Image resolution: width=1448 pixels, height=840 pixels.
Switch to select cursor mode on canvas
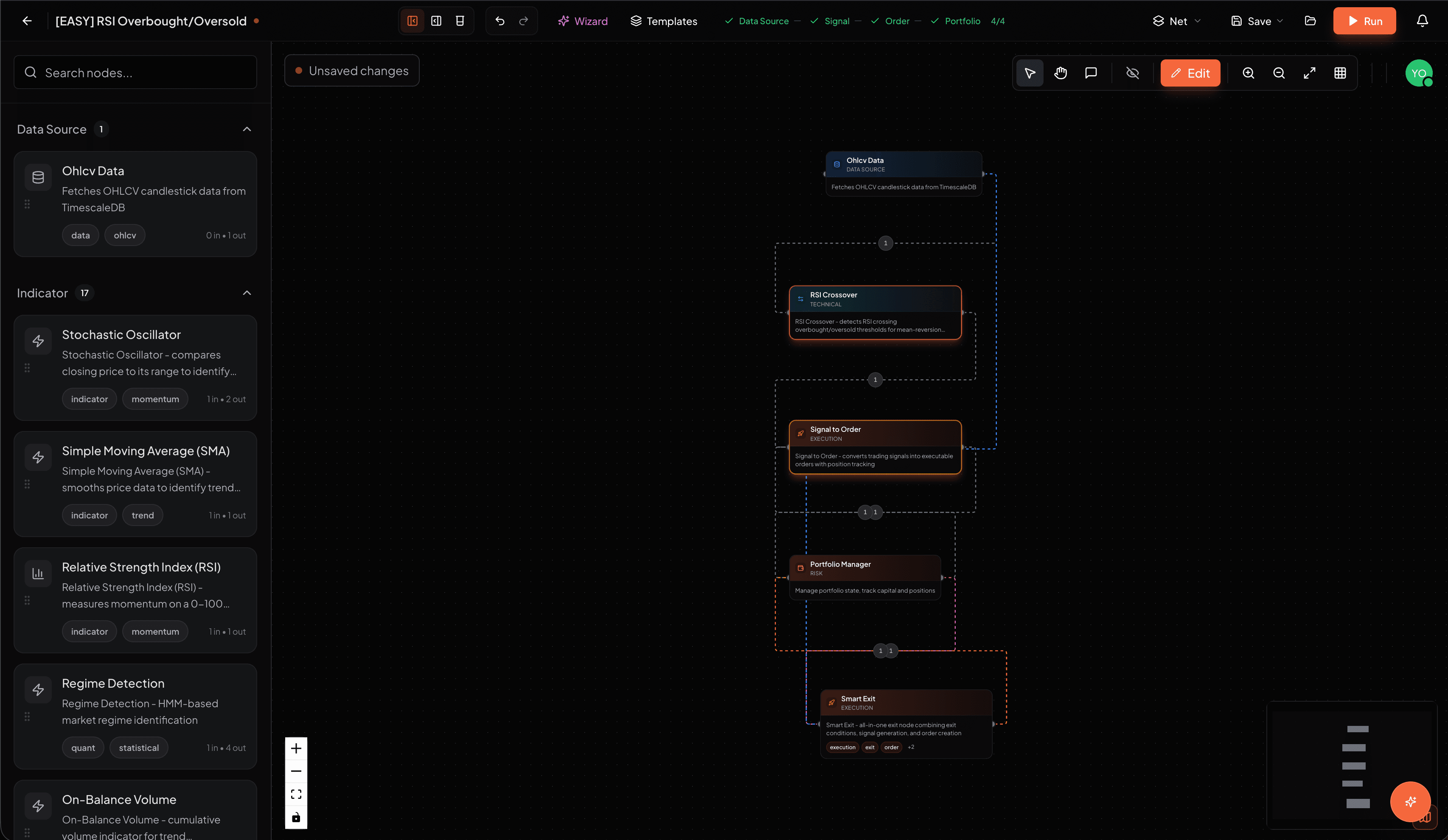(1030, 73)
